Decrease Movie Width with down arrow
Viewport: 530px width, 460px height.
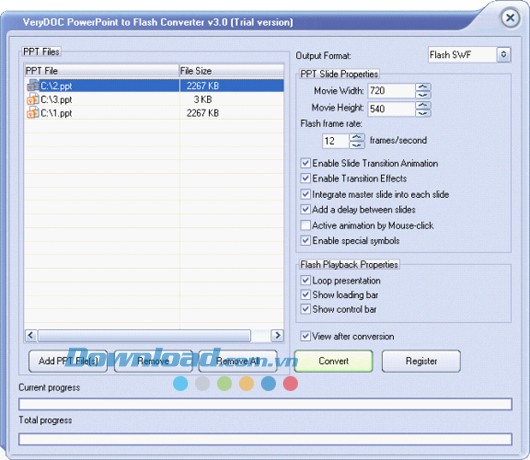click(423, 95)
